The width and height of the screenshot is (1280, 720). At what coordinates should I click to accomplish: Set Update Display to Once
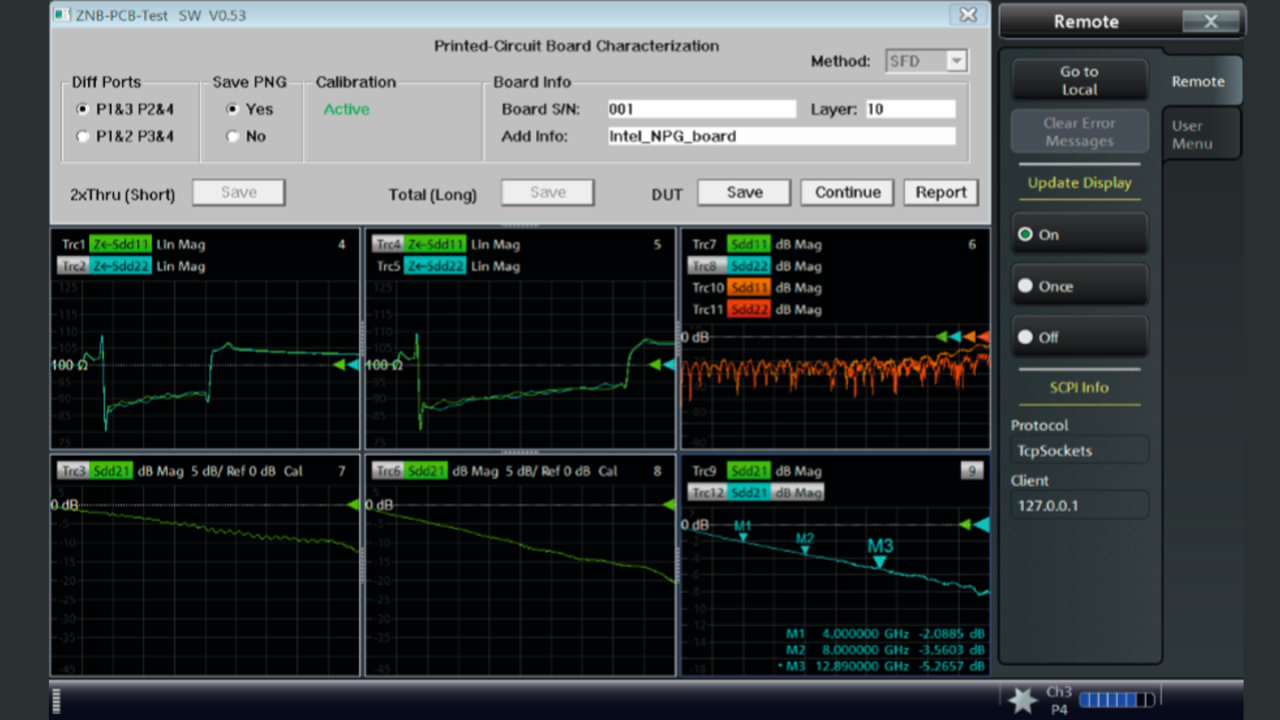(x=1079, y=286)
